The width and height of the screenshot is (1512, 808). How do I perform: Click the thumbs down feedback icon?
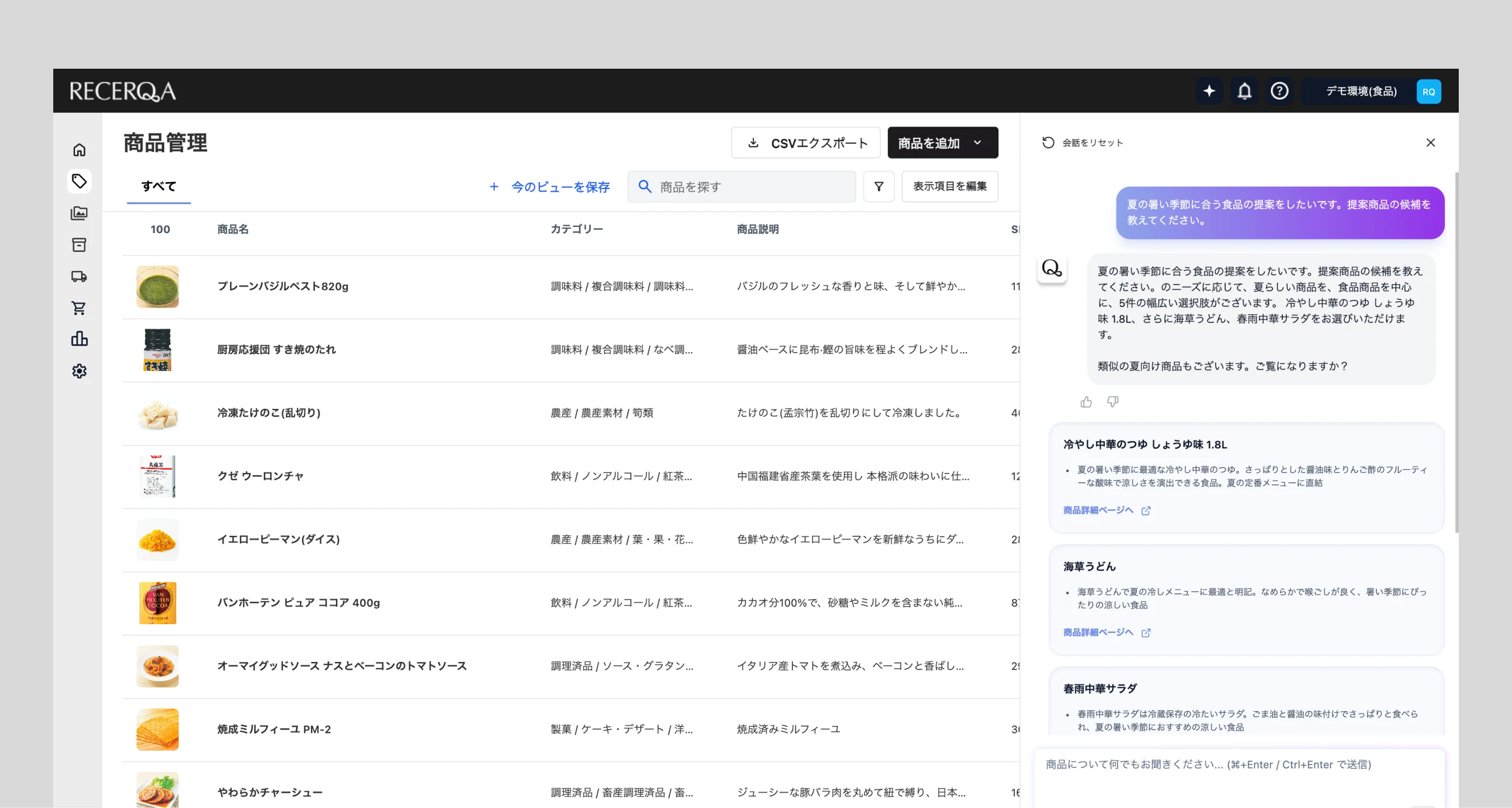[x=1112, y=402]
